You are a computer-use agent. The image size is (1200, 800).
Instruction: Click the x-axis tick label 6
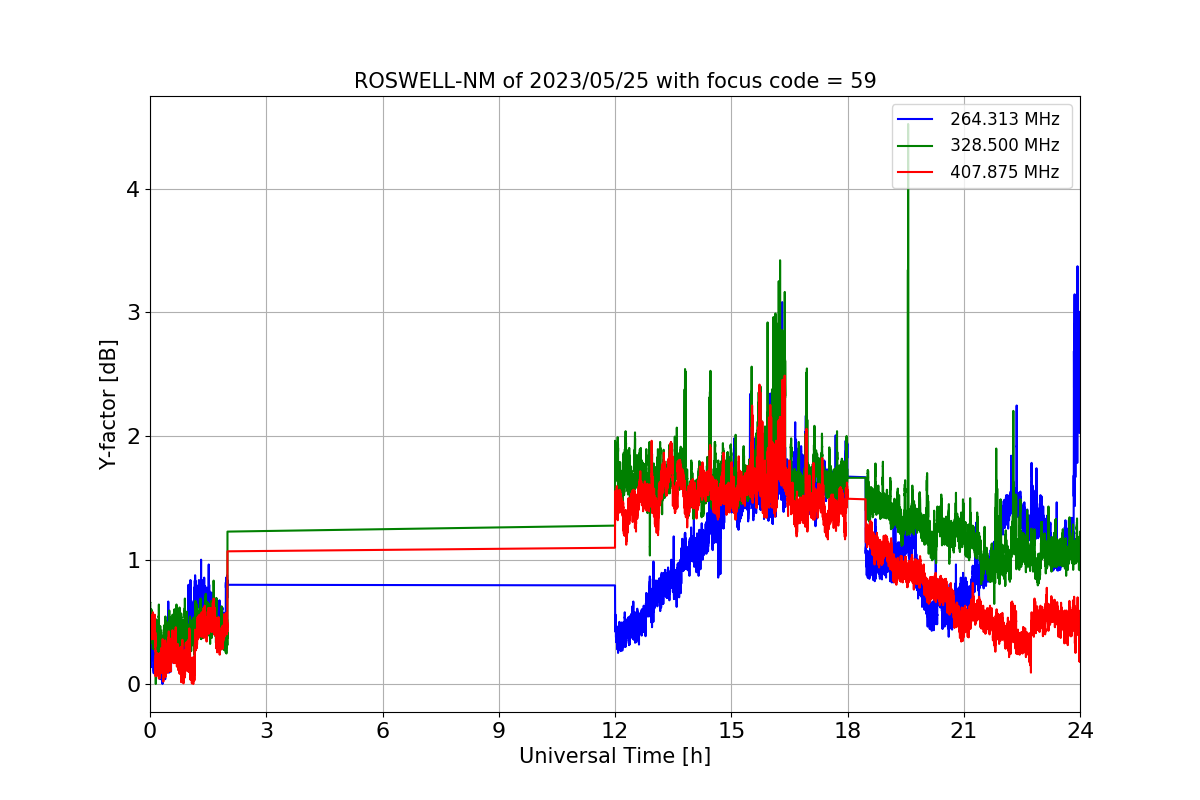[382, 731]
